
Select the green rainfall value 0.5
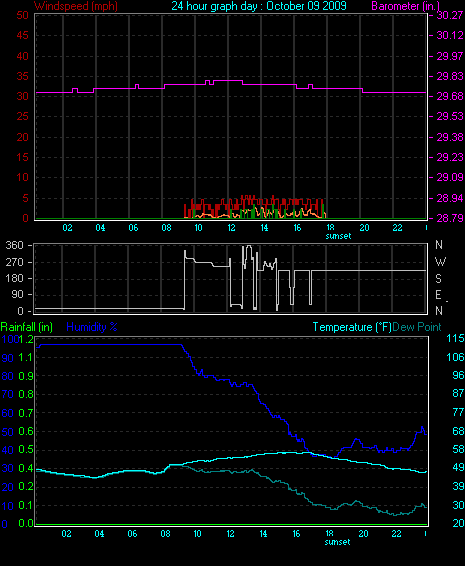26,449
